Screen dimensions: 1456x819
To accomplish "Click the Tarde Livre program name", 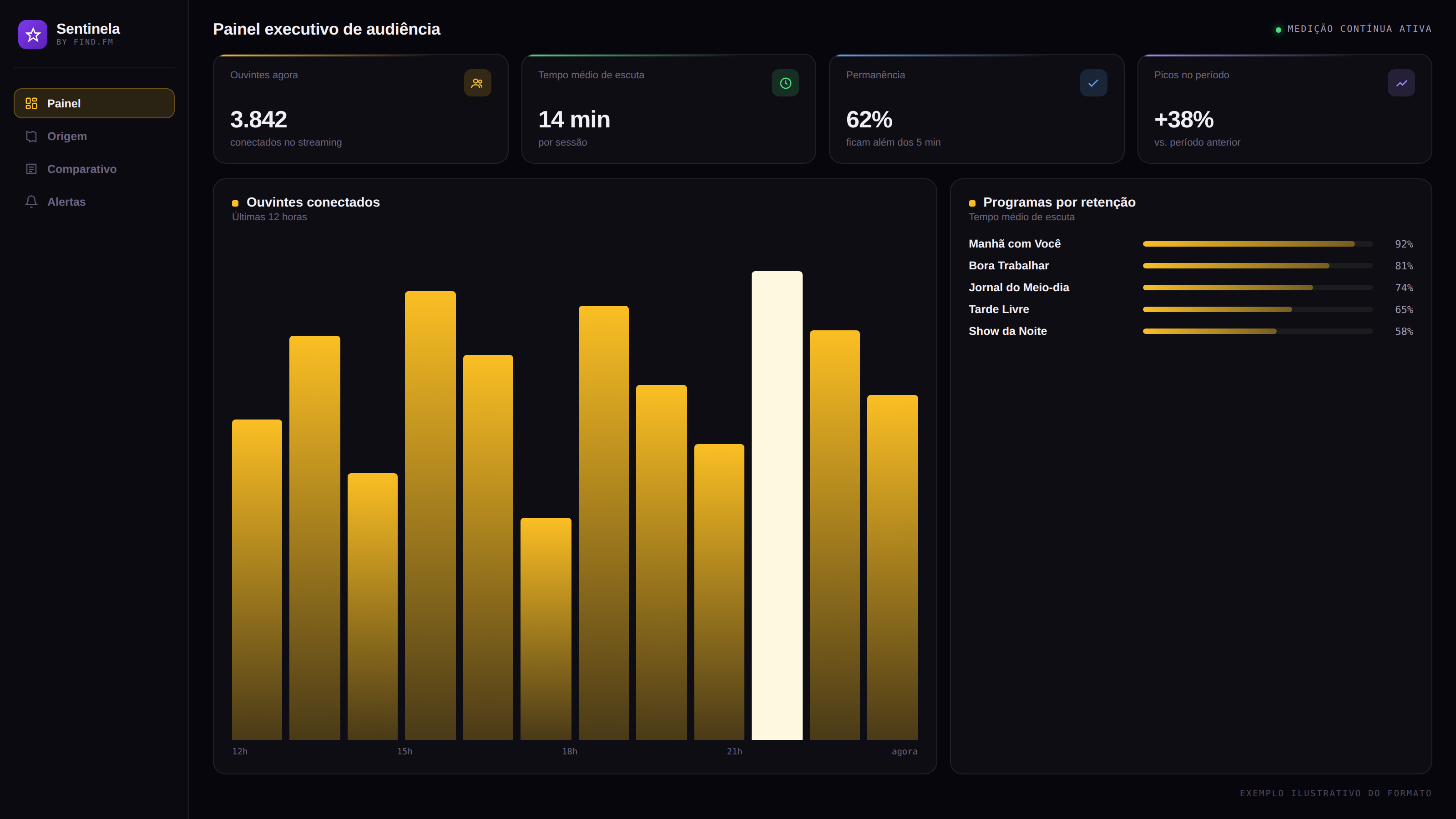I will point(999,309).
